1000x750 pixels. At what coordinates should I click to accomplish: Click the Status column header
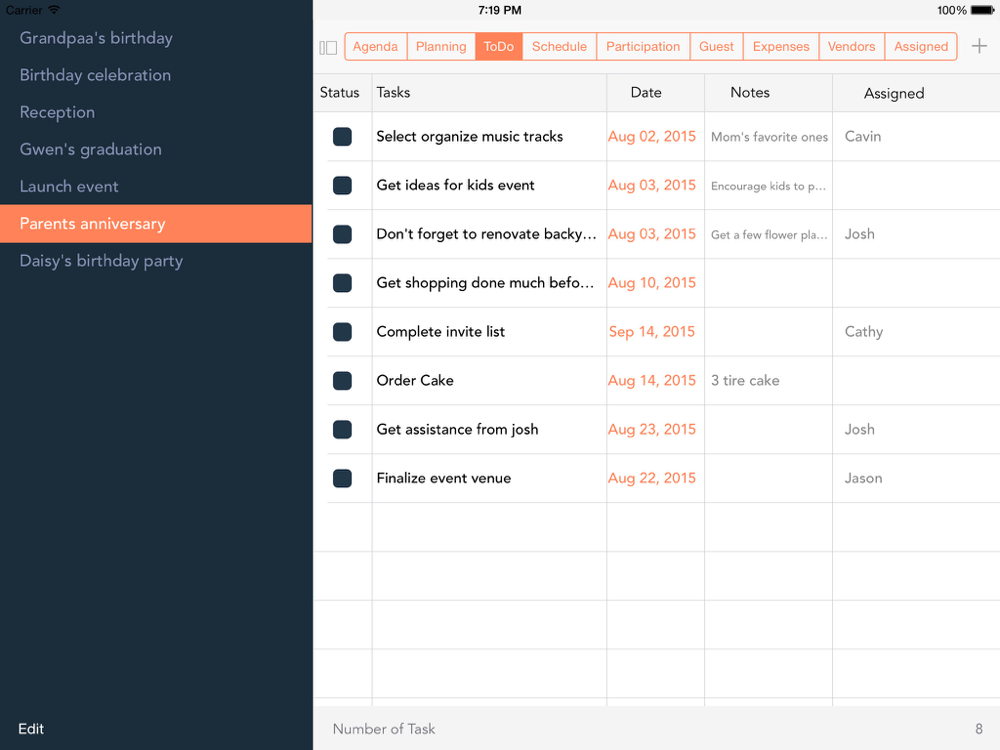(339, 92)
